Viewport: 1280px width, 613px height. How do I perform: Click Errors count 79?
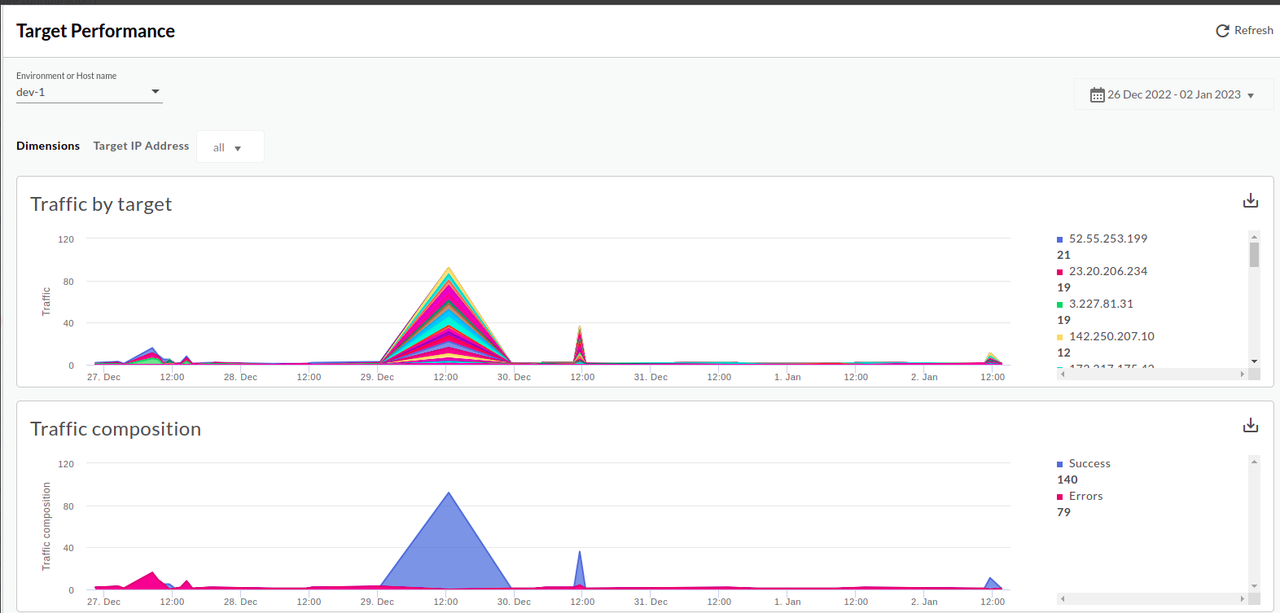tap(1064, 512)
